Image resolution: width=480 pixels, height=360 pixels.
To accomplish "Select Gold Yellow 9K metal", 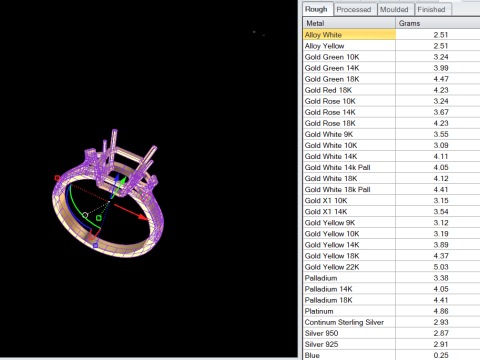I will click(x=391, y=222).
